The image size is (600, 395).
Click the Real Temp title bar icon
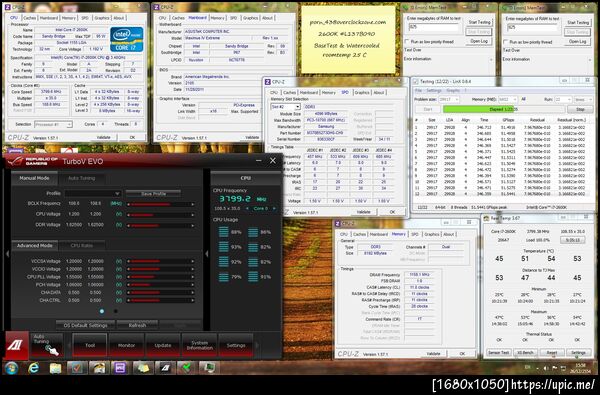click(x=486, y=218)
